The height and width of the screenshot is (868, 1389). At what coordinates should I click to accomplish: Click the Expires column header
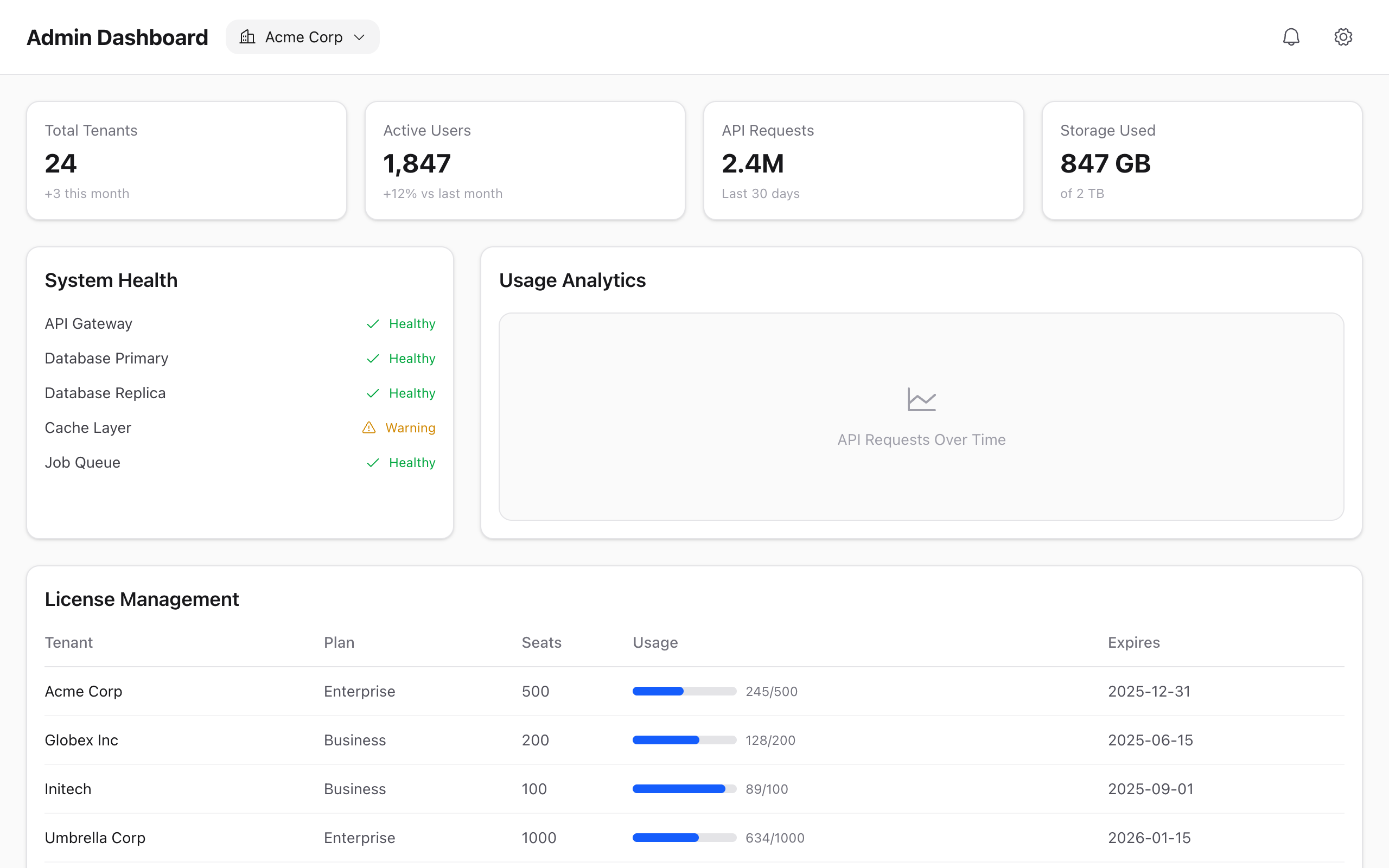pyautogui.click(x=1133, y=642)
